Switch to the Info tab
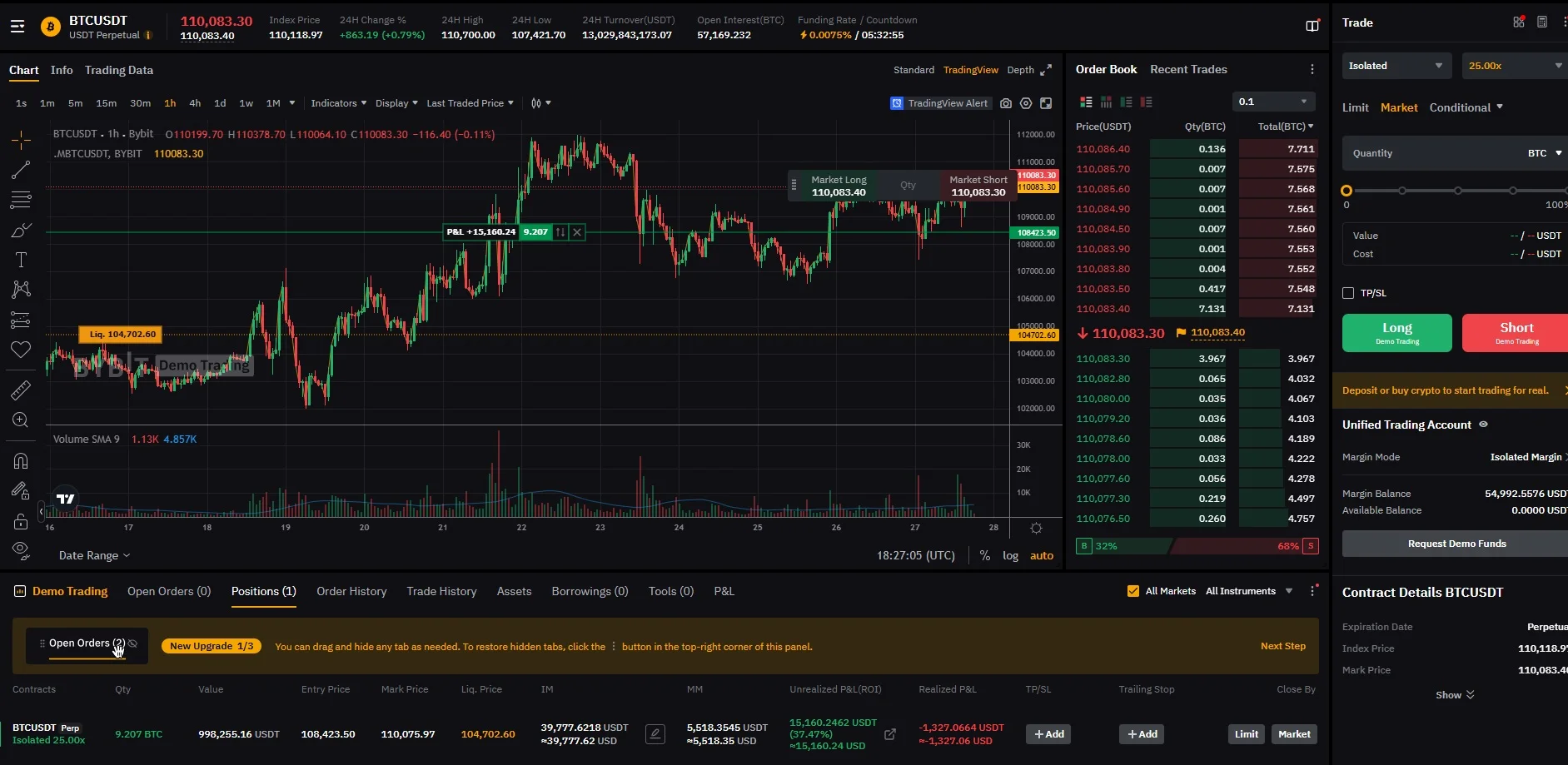The image size is (1568, 765). pyautogui.click(x=62, y=70)
